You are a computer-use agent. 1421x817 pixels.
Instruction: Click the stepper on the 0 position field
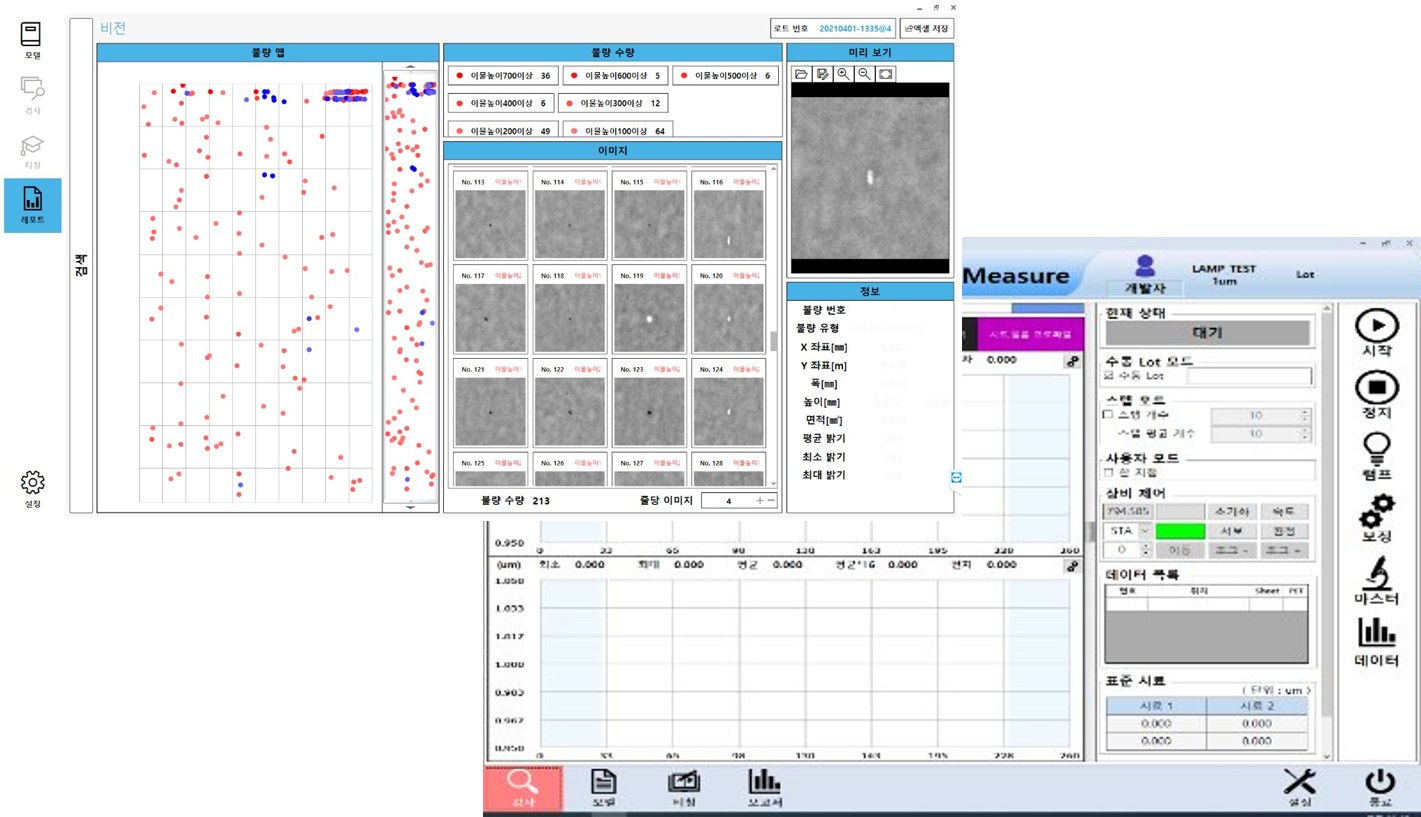coord(1145,550)
